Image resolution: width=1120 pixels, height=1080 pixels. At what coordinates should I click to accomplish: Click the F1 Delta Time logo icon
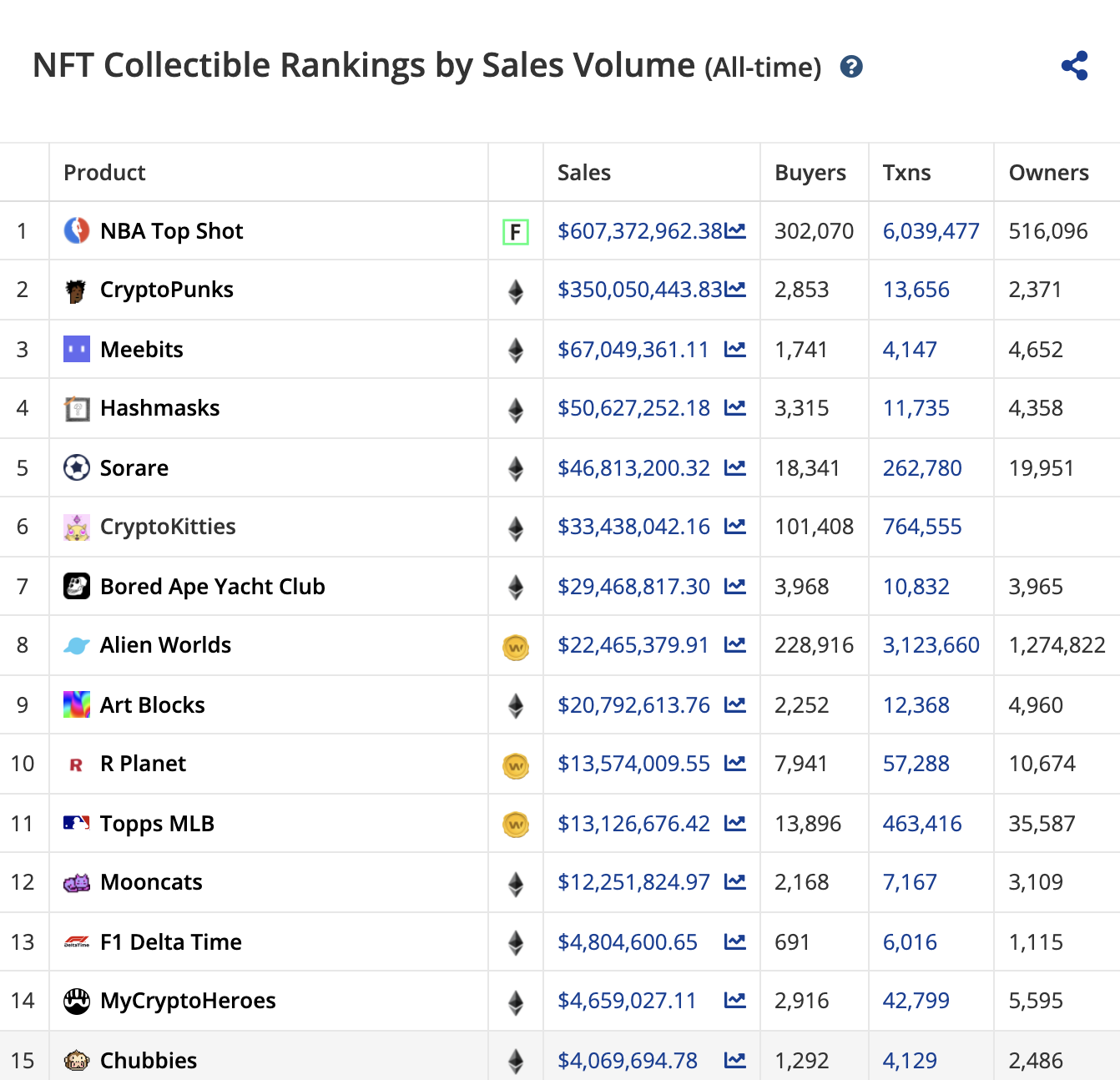(x=77, y=942)
